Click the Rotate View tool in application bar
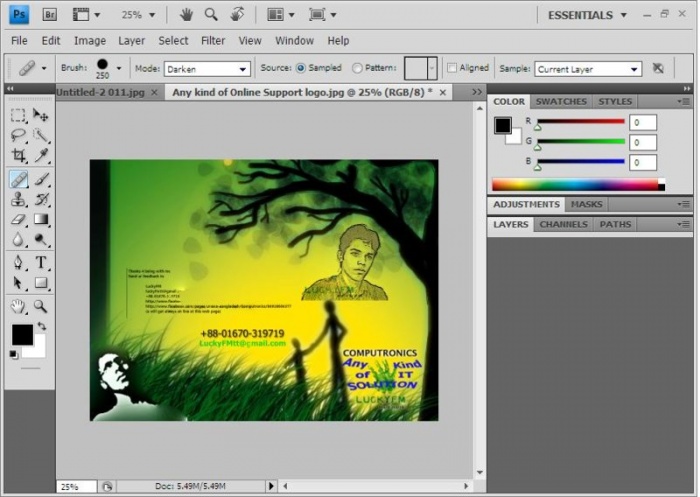This screenshot has height=497, width=700. tap(237, 15)
